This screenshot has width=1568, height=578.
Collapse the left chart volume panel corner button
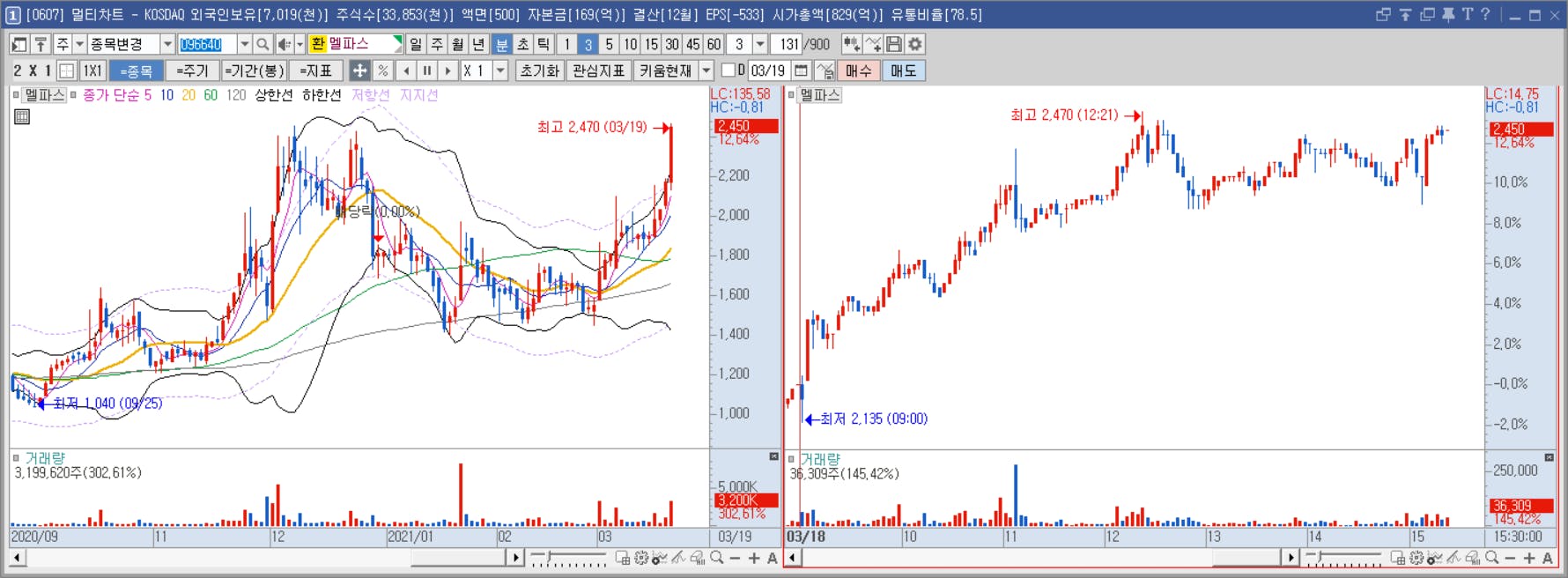[773, 456]
